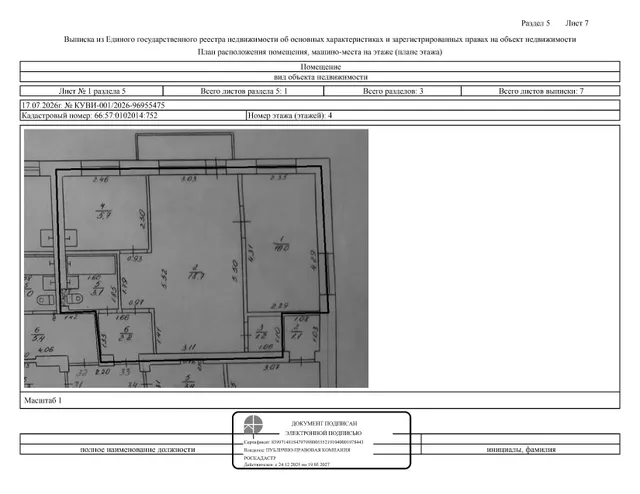The image size is (640, 494).
Task: Click the "2.46" dimension on the floor plan
Action: point(100,179)
